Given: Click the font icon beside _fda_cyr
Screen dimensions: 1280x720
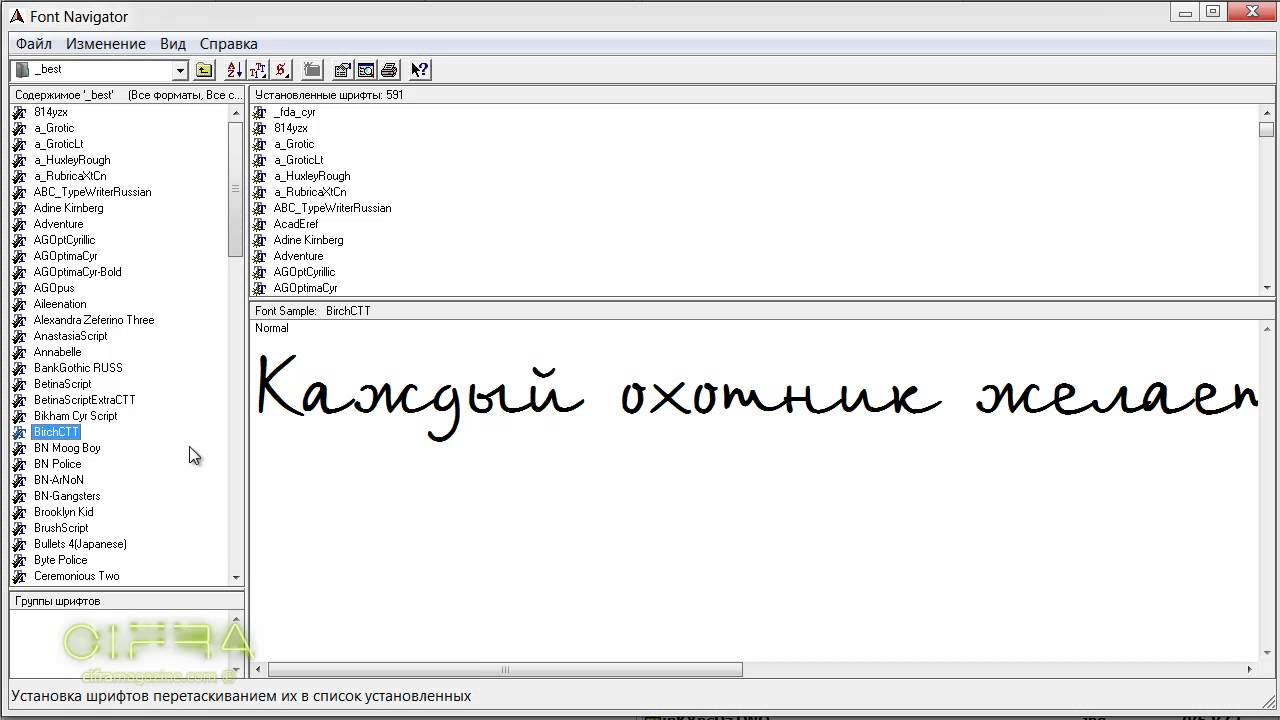Looking at the screenshot, I should (259, 112).
